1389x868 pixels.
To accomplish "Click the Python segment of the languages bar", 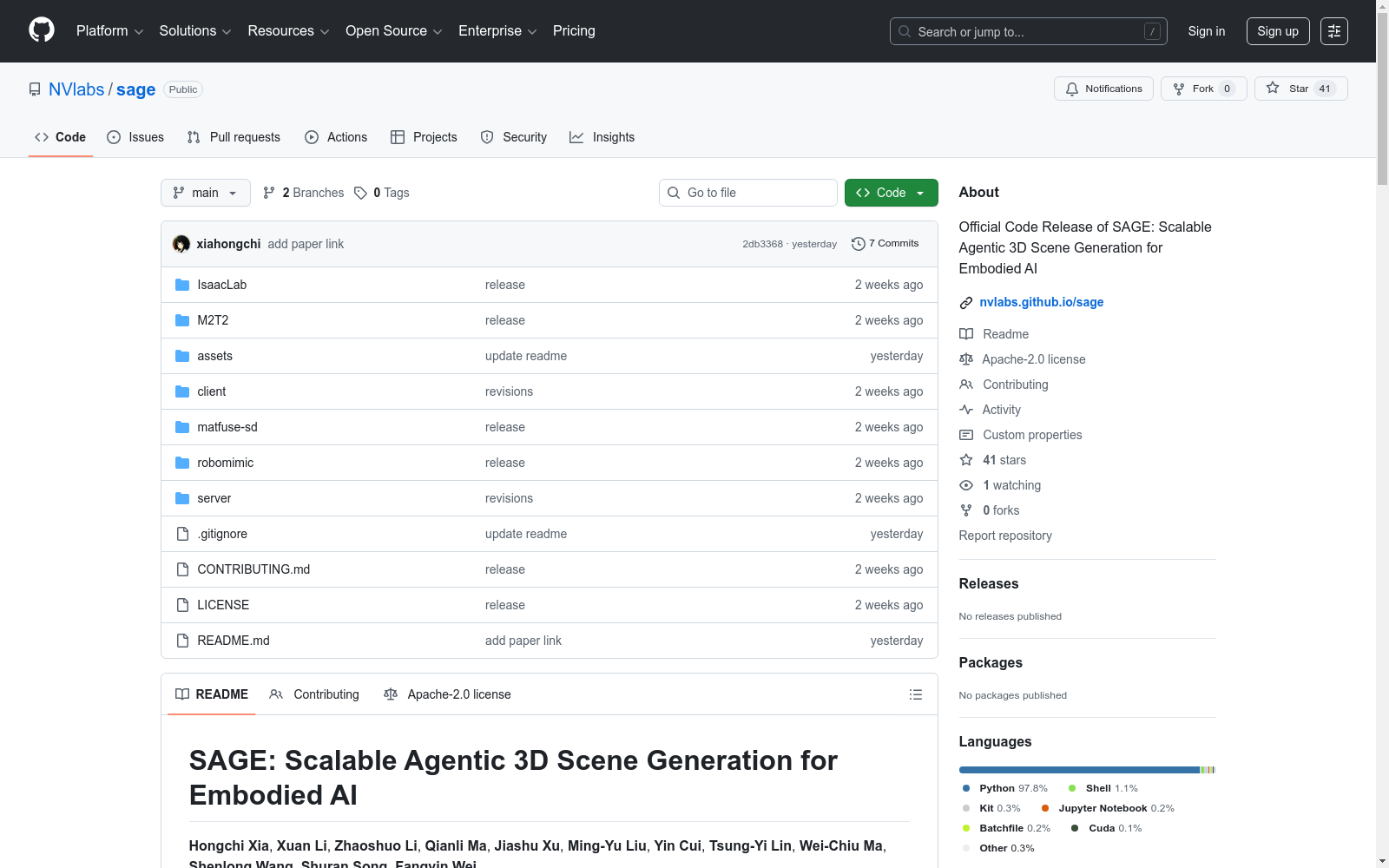I will click(x=1079, y=770).
